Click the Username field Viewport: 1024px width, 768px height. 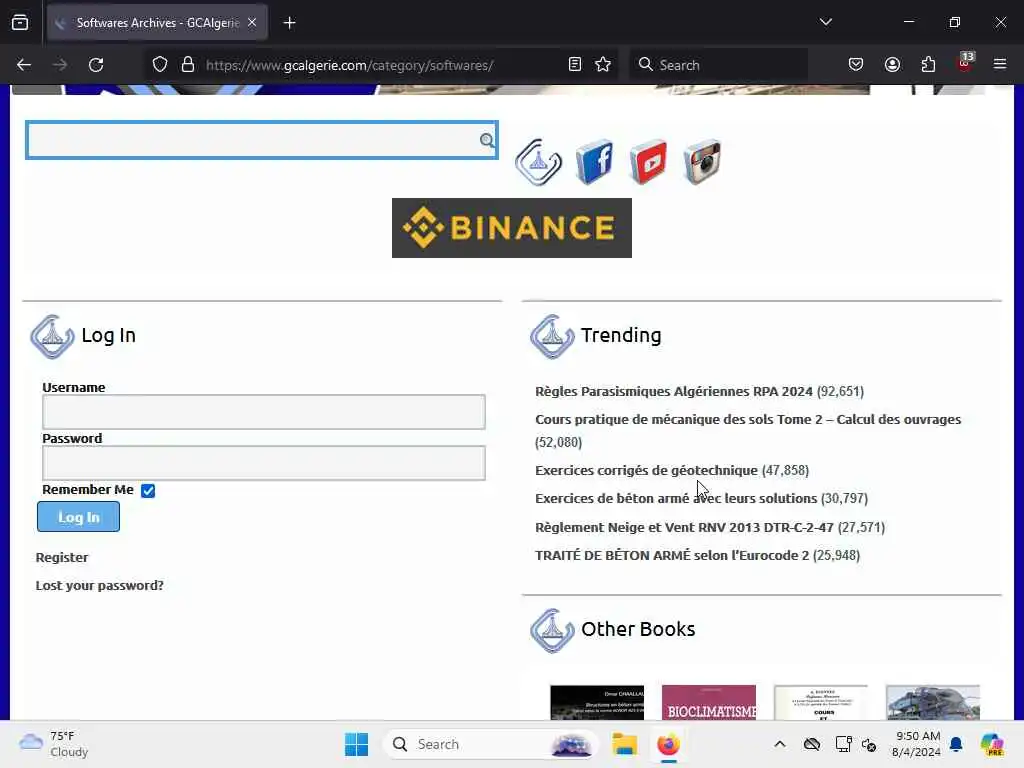tap(264, 412)
